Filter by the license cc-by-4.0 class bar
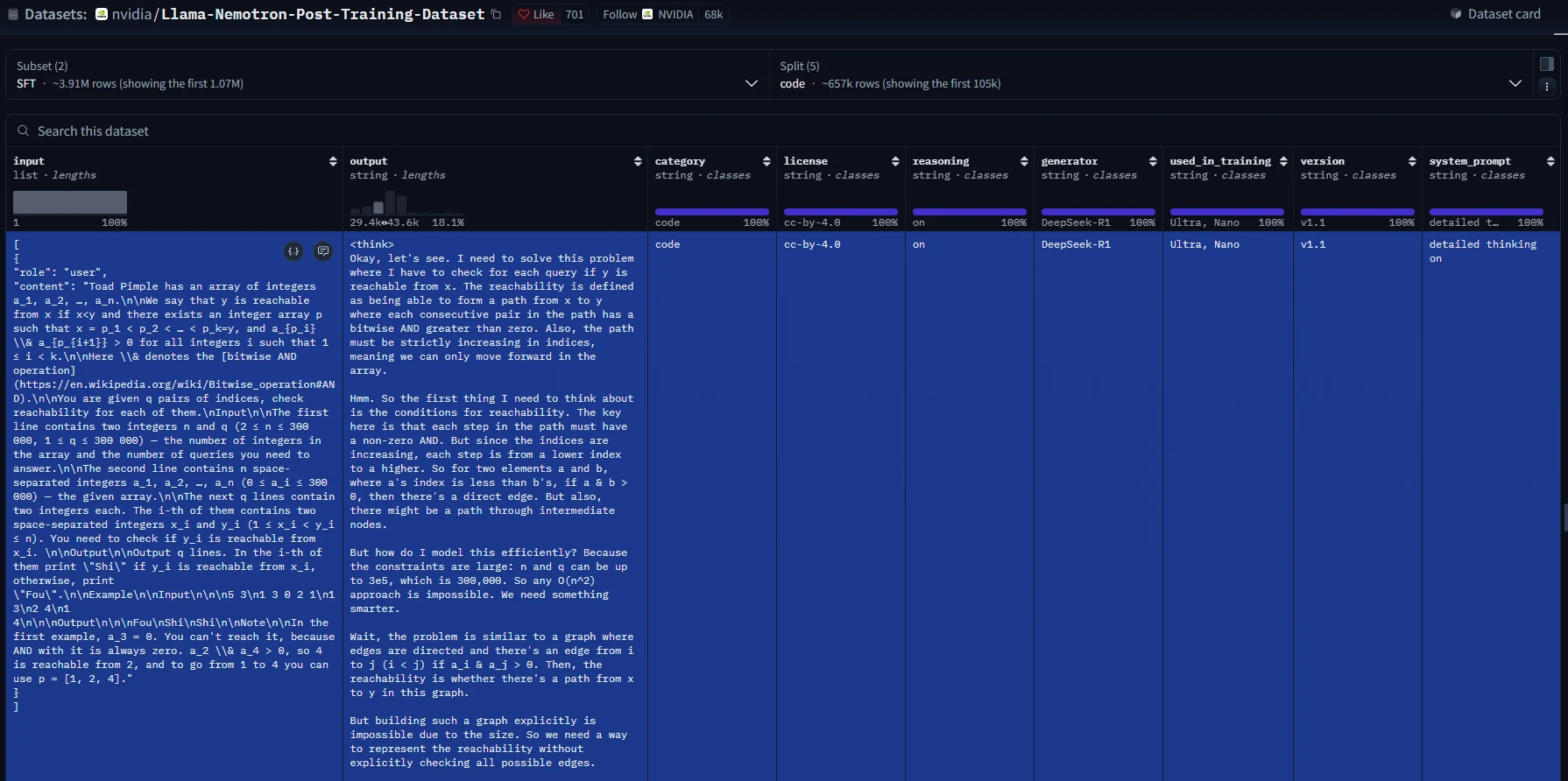This screenshot has width=1568, height=781. (841, 212)
